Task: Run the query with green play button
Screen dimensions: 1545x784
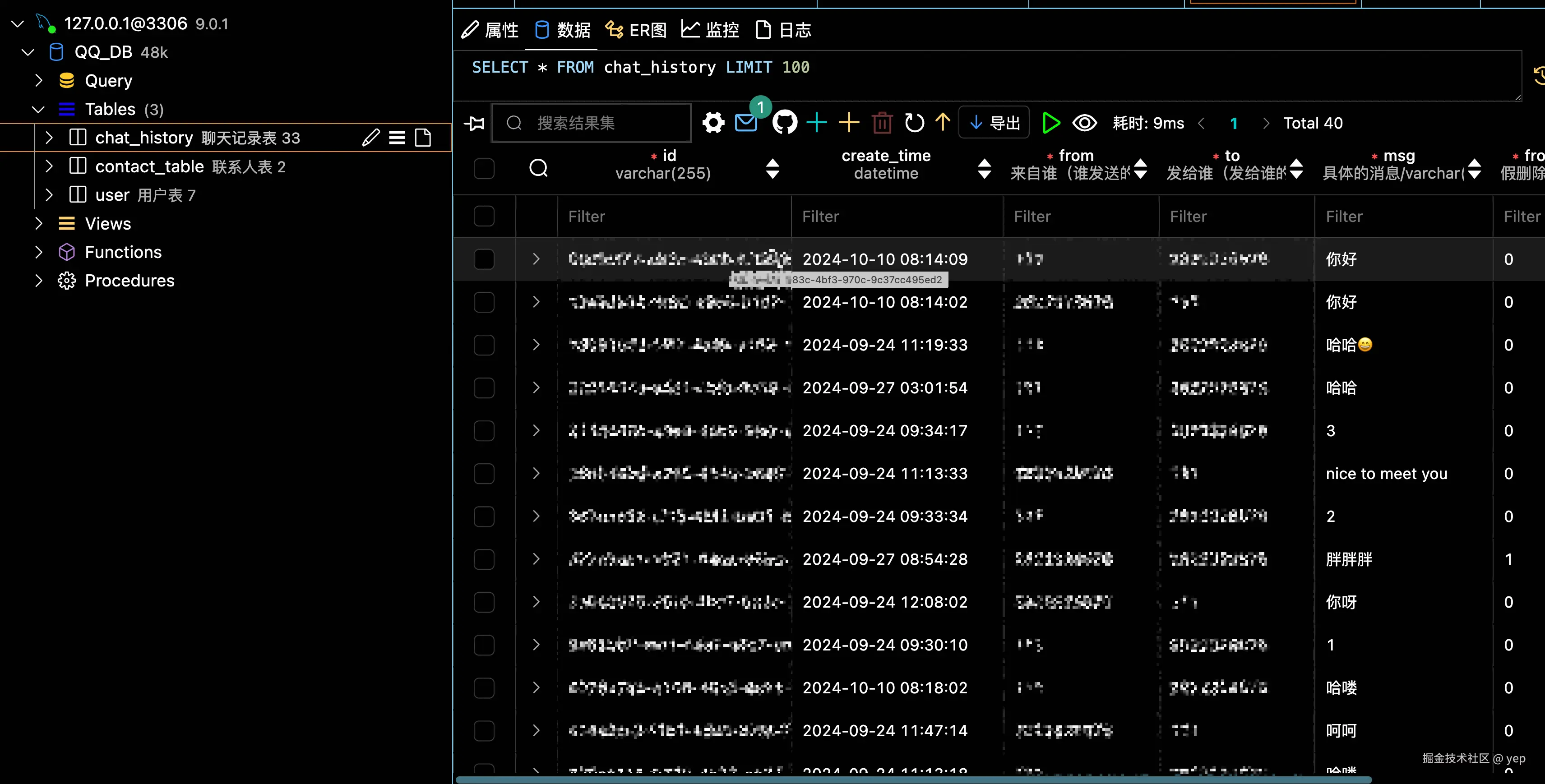Action: pyautogui.click(x=1051, y=123)
